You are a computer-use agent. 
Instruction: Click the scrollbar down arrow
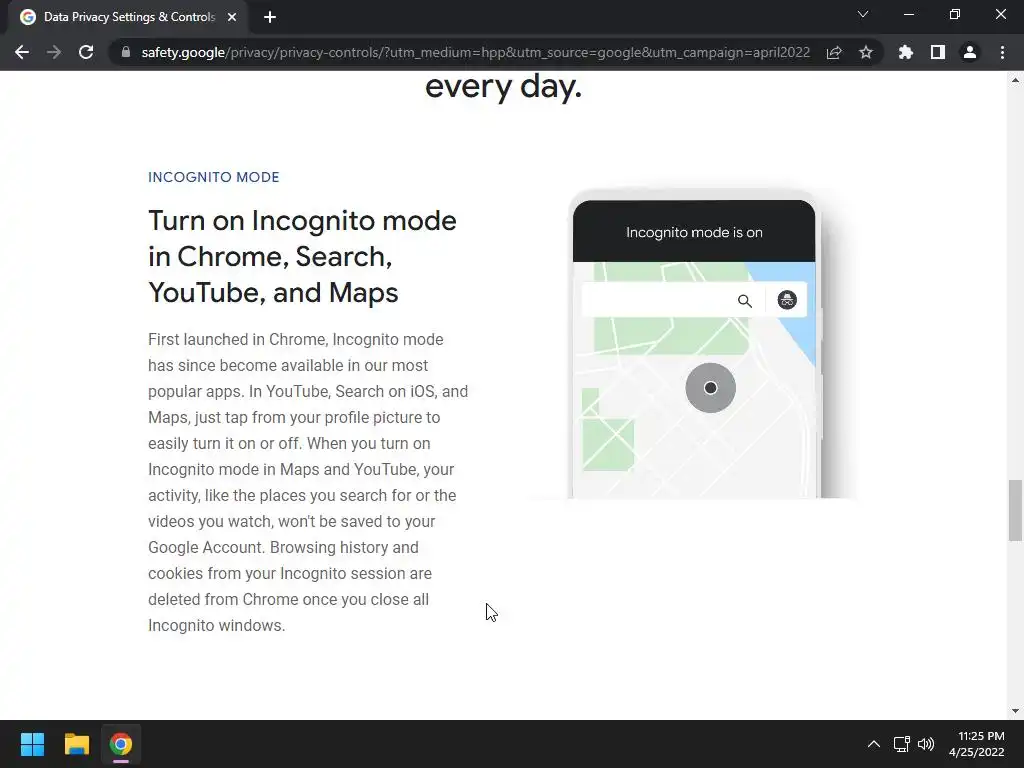click(x=1015, y=711)
